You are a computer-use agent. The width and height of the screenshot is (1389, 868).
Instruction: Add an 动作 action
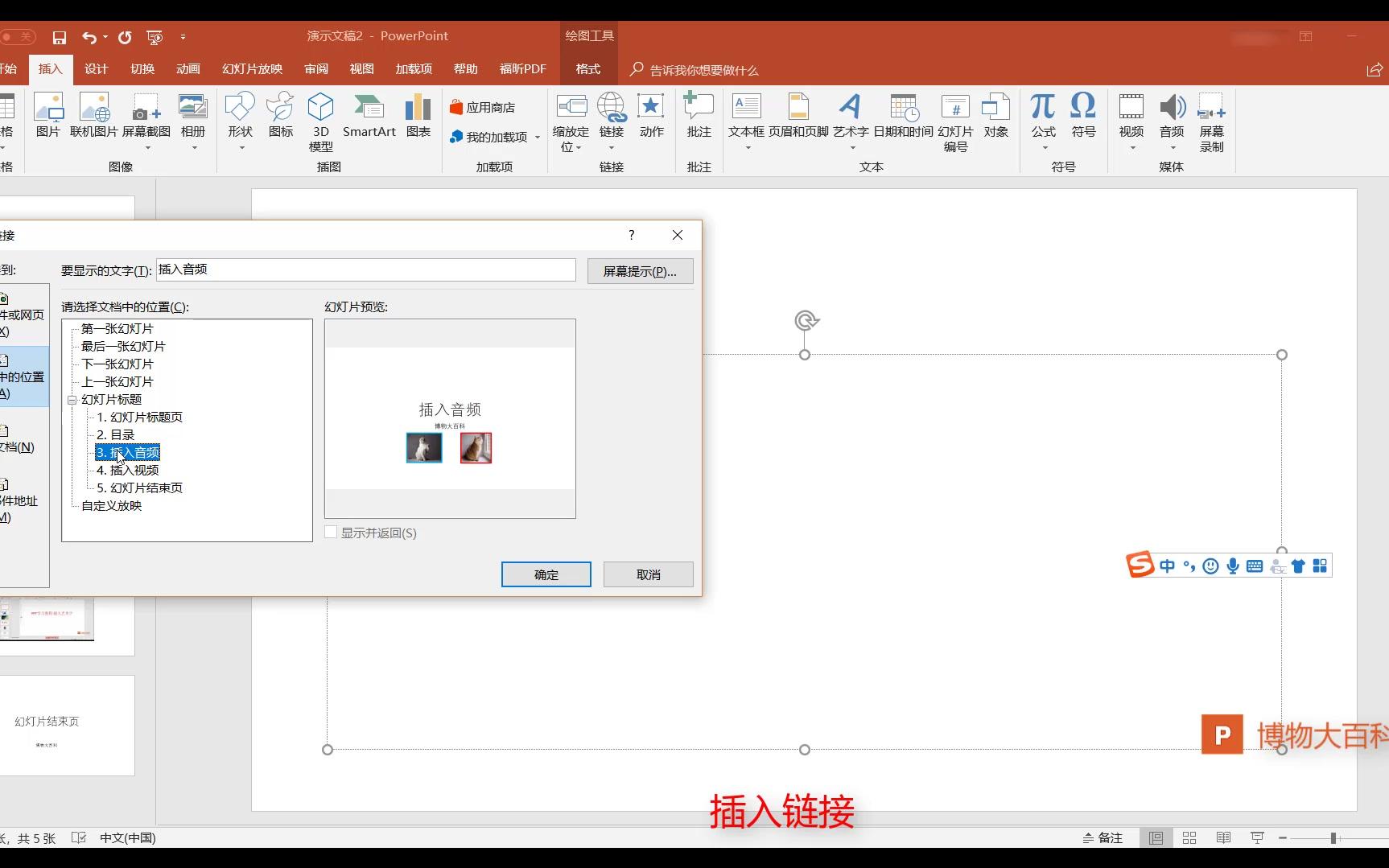(x=651, y=116)
